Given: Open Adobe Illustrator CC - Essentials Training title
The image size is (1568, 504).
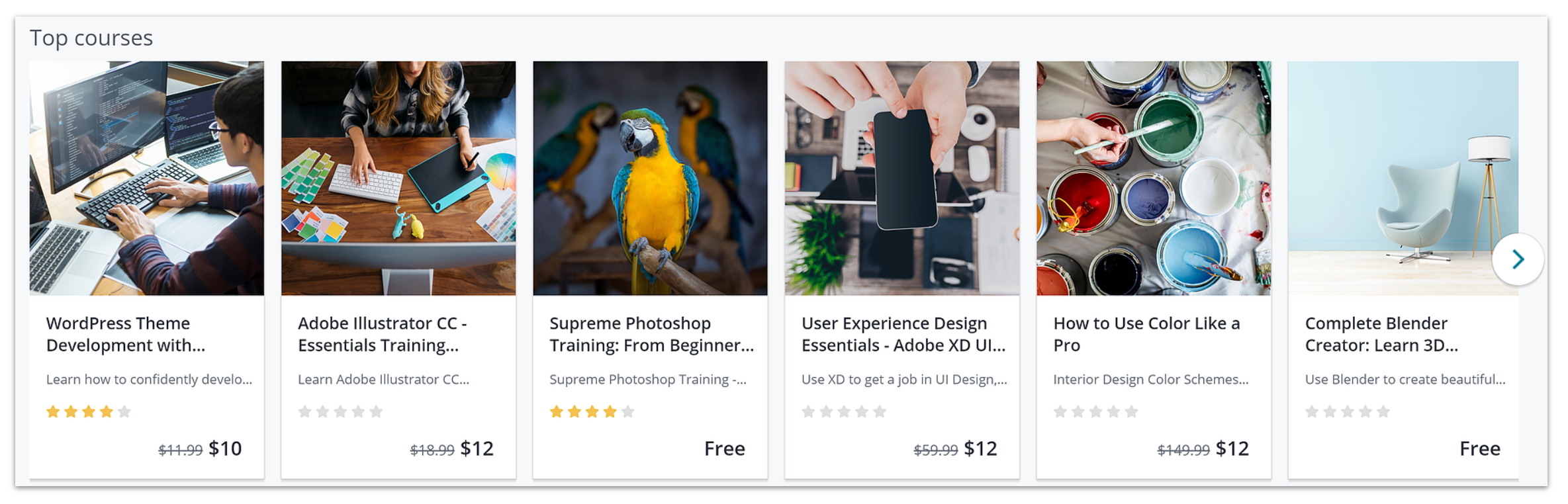Looking at the screenshot, I should [x=383, y=334].
